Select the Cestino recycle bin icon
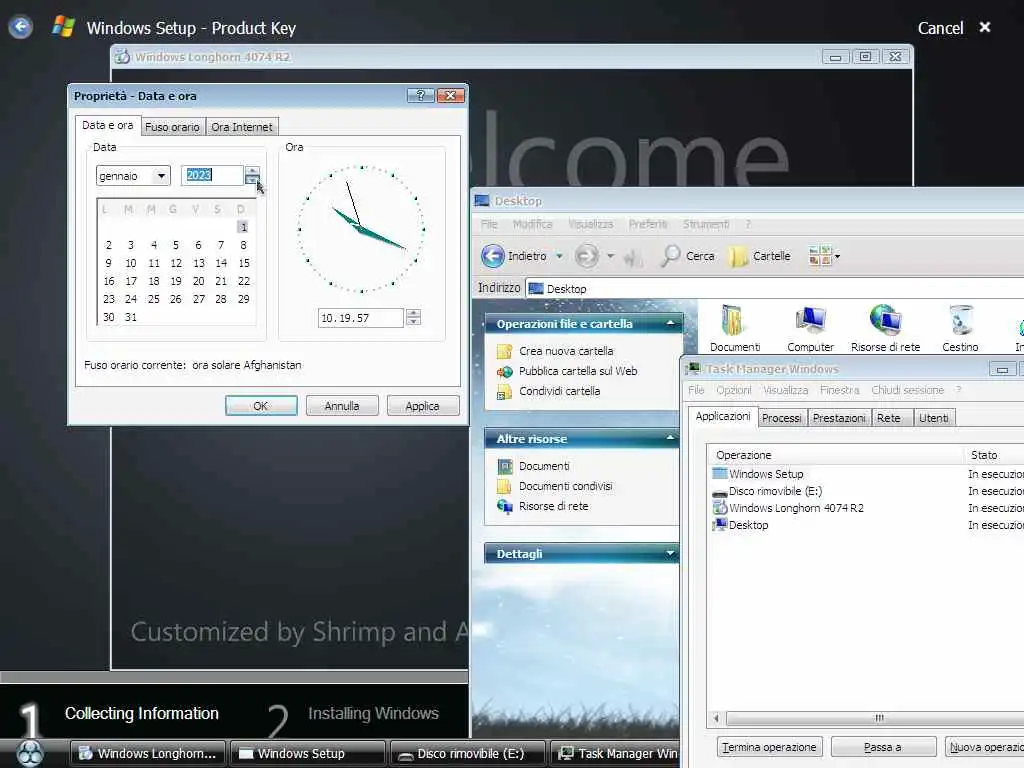1024x768 pixels. pyautogui.click(x=960, y=328)
